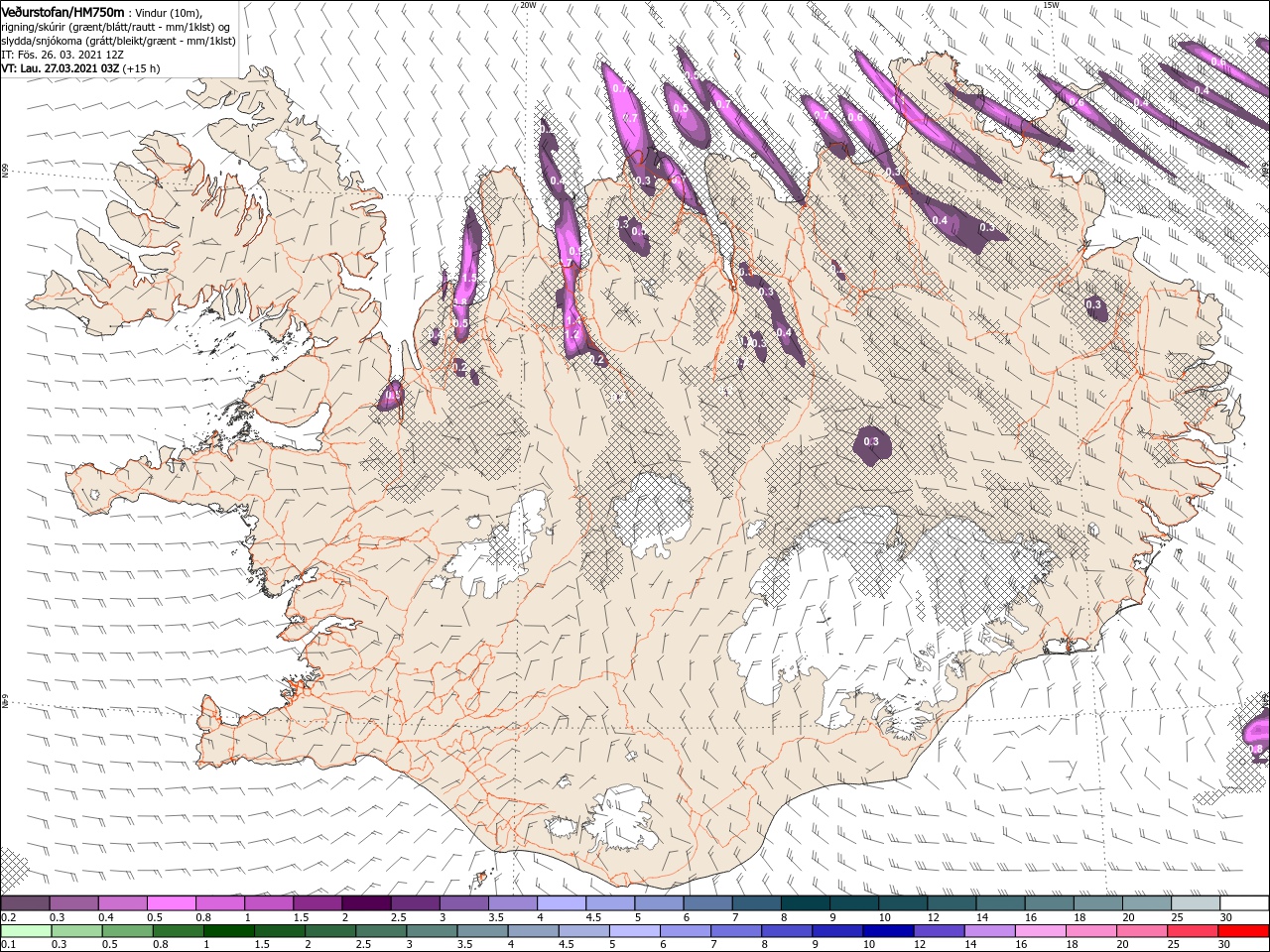Click the 15W longitude label
Image resolution: width=1270 pixels, height=952 pixels.
1050,5
